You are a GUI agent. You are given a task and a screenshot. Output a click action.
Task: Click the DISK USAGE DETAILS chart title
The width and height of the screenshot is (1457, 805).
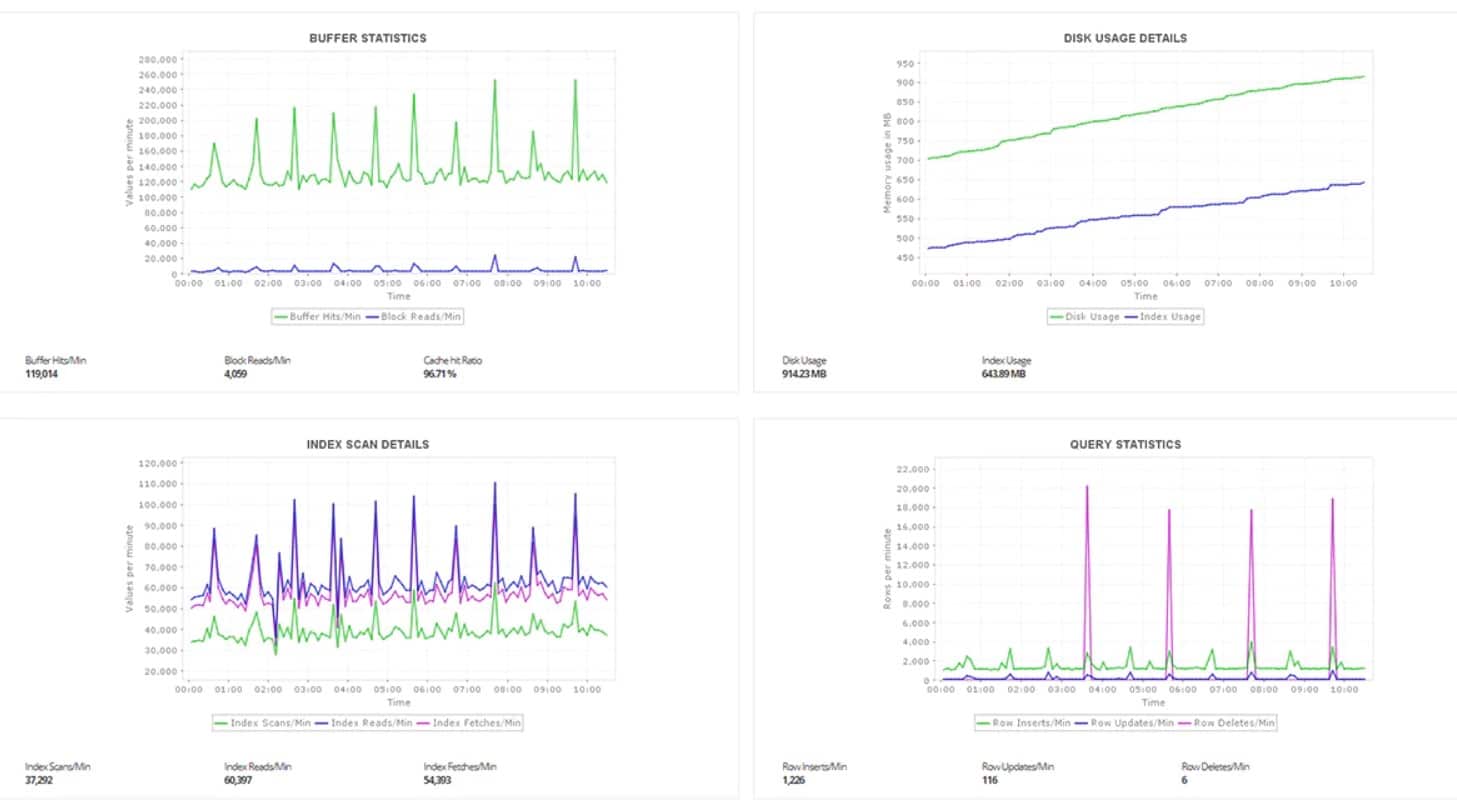coord(1125,38)
